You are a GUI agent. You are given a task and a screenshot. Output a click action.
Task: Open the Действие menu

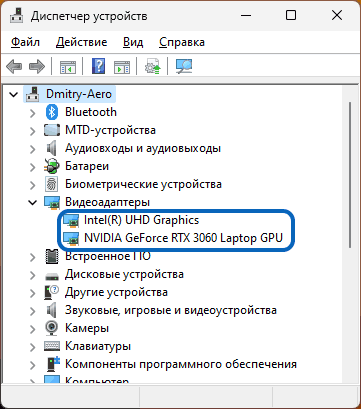tap(81, 42)
